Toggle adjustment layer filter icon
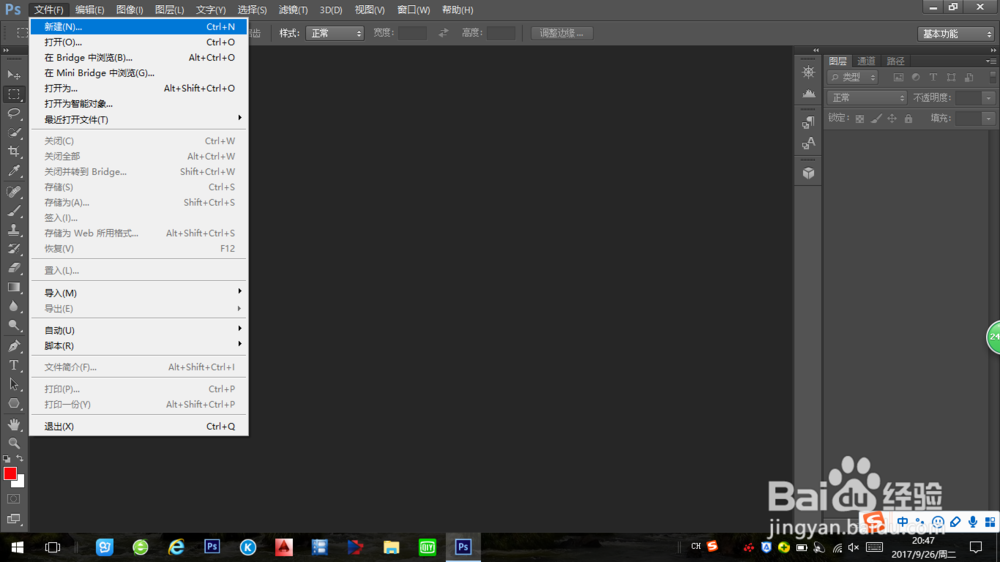This screenshot has width=1000, height=562. (916, 77)
